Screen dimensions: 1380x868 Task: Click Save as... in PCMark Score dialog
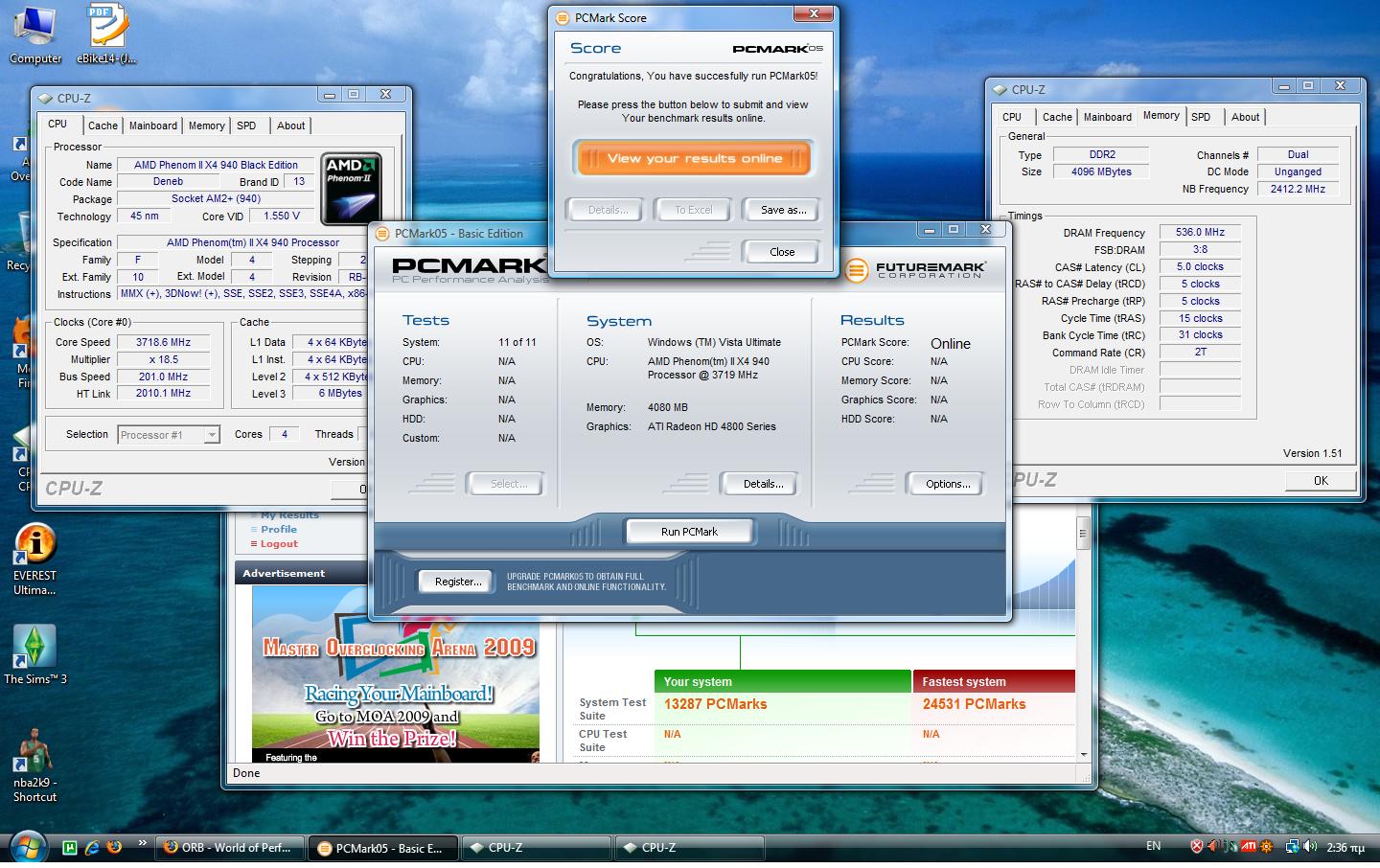783,210
